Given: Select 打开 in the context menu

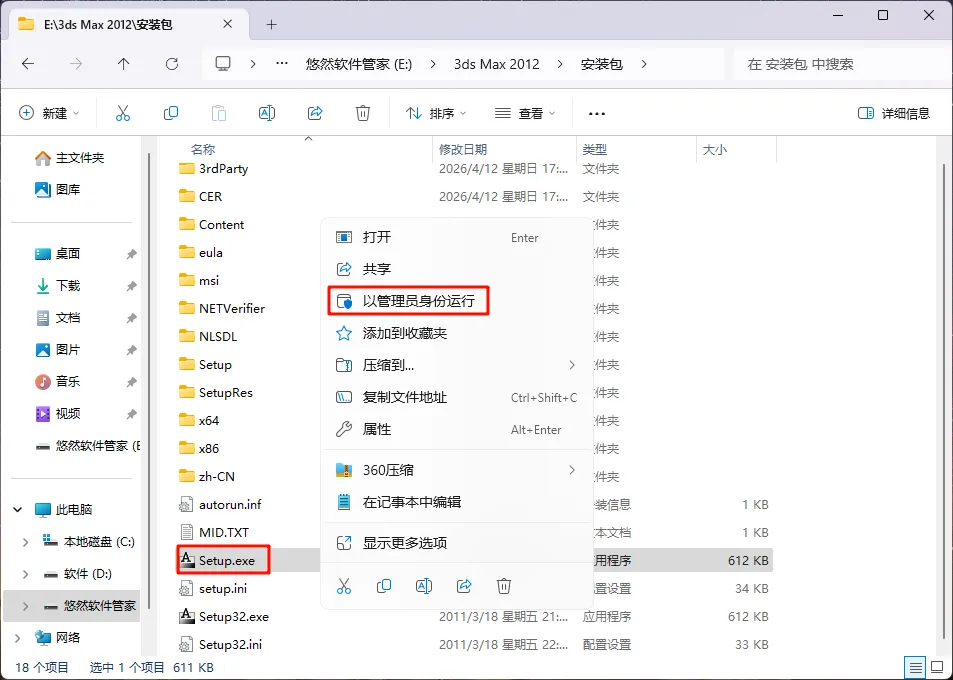Looking at the screenshot, I should (x=456, y=237).
